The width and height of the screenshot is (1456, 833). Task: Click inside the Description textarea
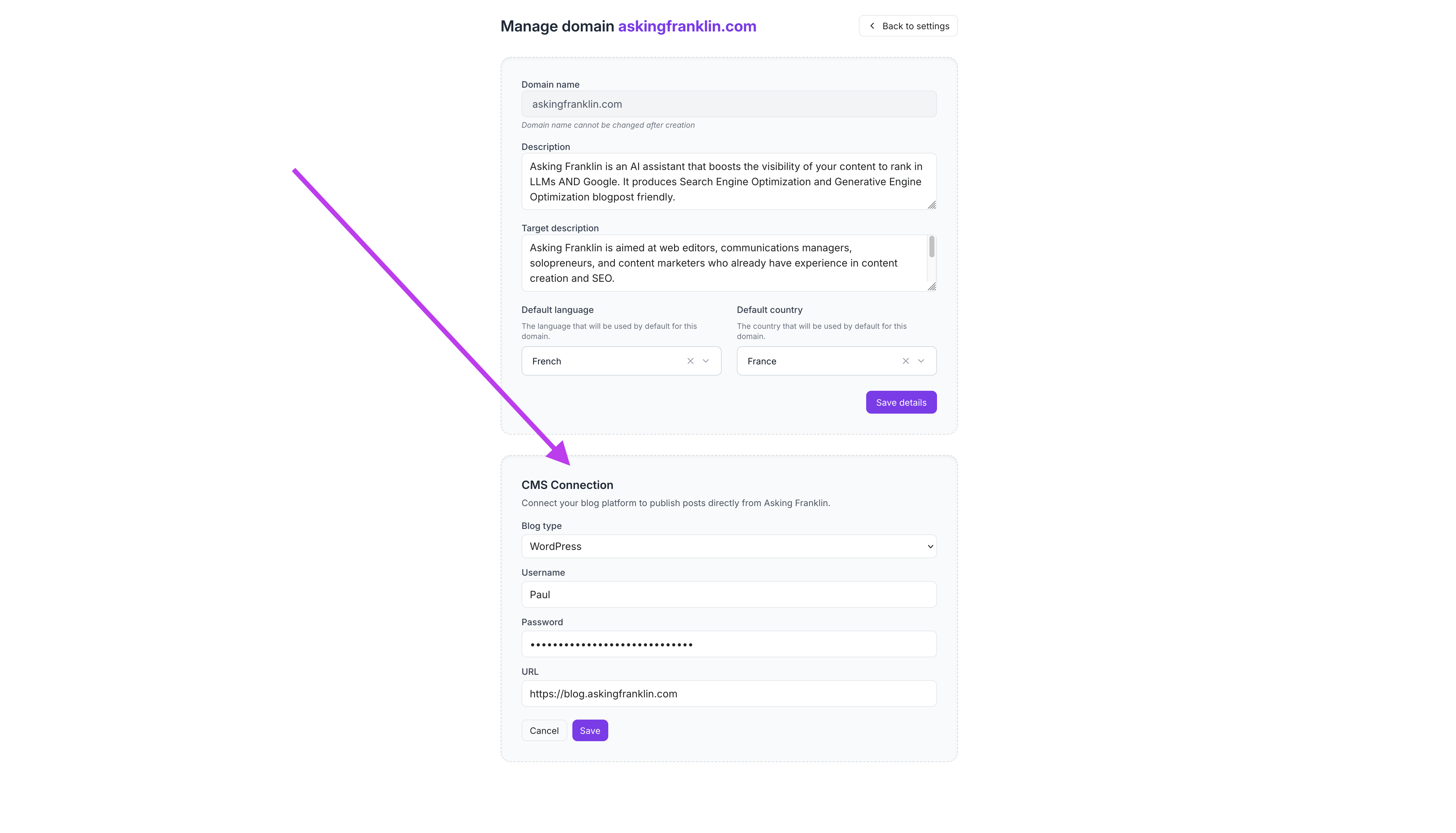pyautogui.click(x=728, y=181)
